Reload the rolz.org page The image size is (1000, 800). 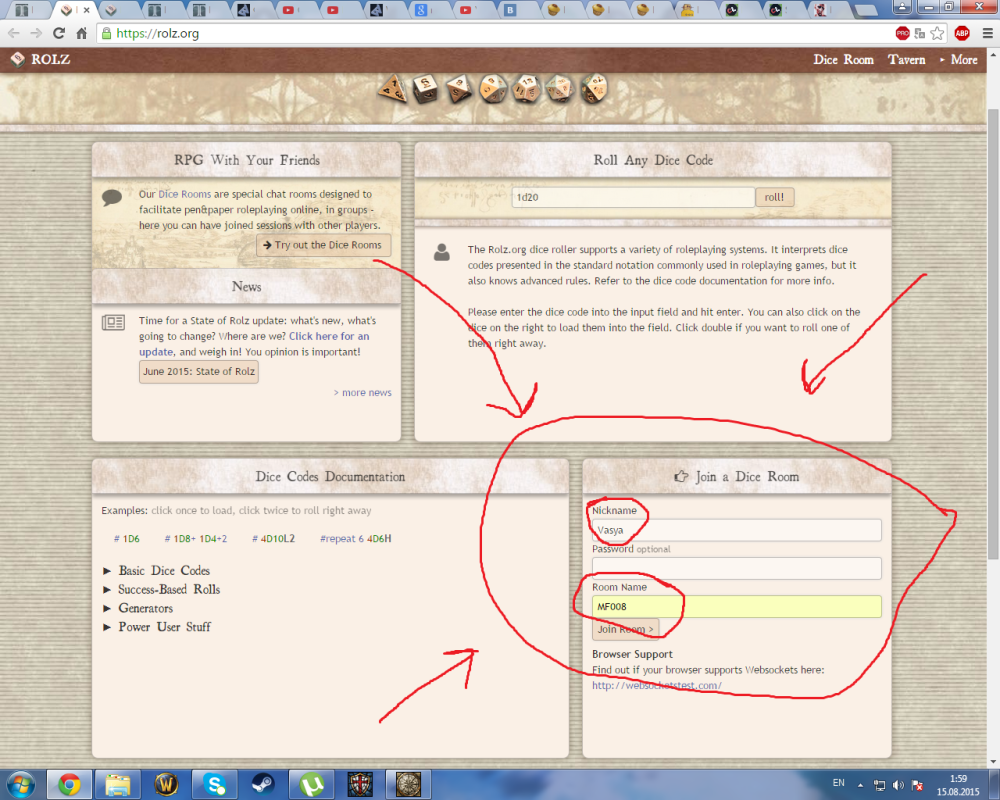tap(59, 33)
